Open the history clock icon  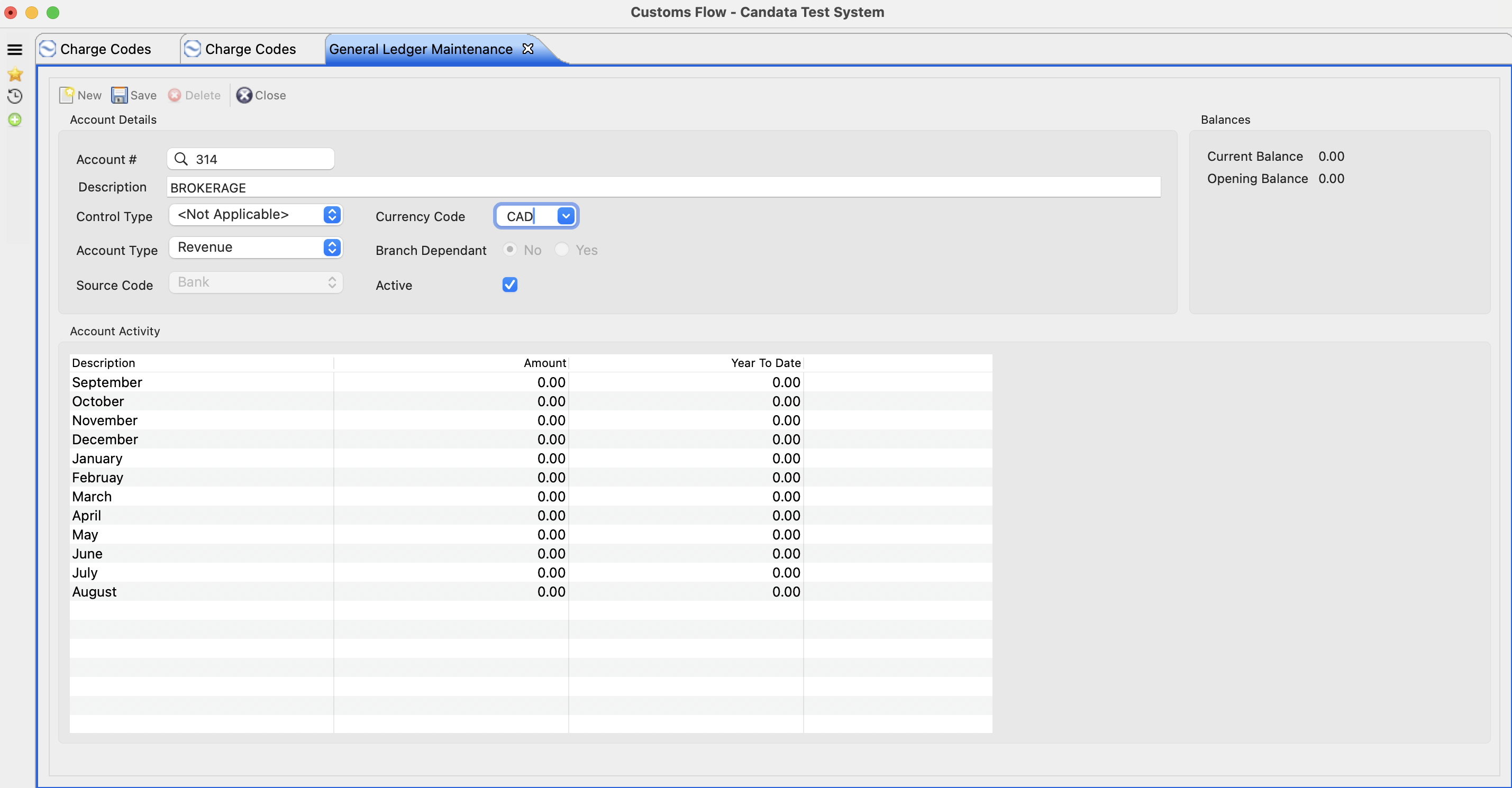click(15, 96)
